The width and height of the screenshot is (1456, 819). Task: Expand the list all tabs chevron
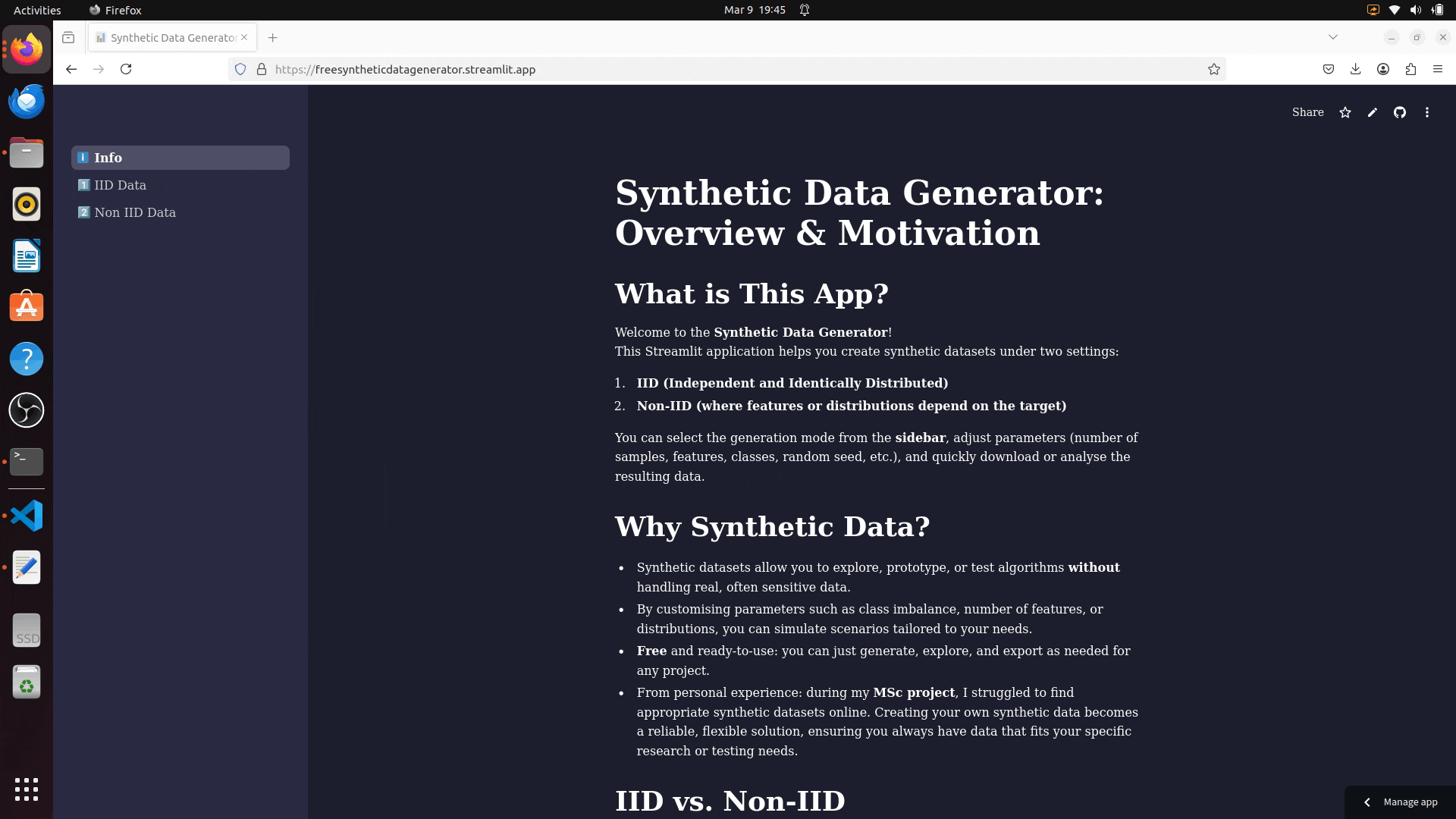click(x=1333, y=37)
